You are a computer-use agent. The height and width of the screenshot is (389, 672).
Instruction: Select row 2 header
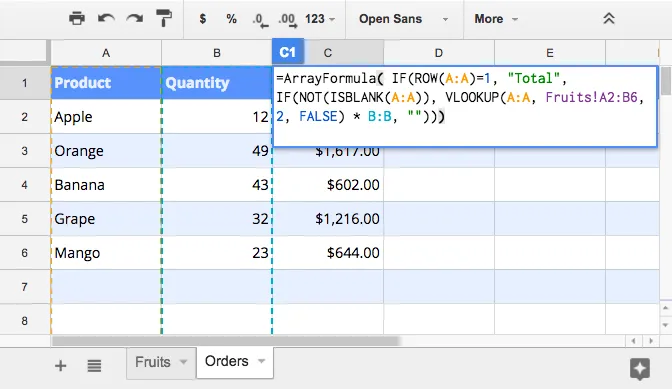(25, 117)
